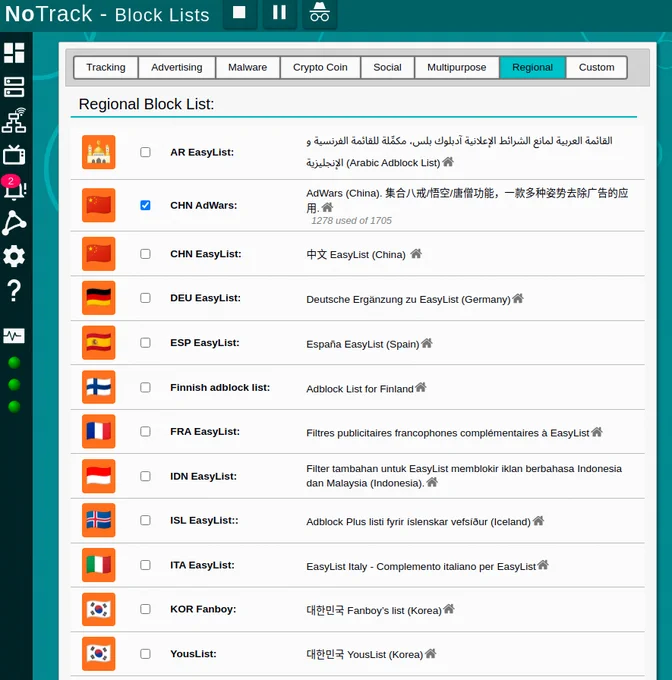
Task: Open AR EasyList homepage house icon
Action: pos(448,162)
